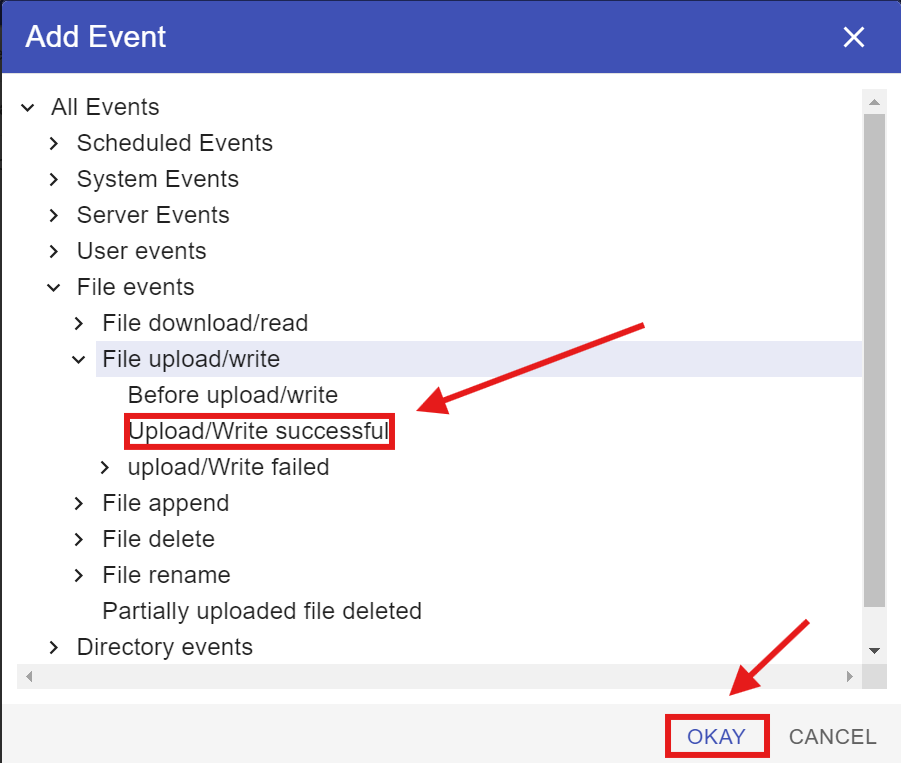Select Partially uploaded file deleted
Viewport: 901px width, 763px height.
click(x=261, y=611)
